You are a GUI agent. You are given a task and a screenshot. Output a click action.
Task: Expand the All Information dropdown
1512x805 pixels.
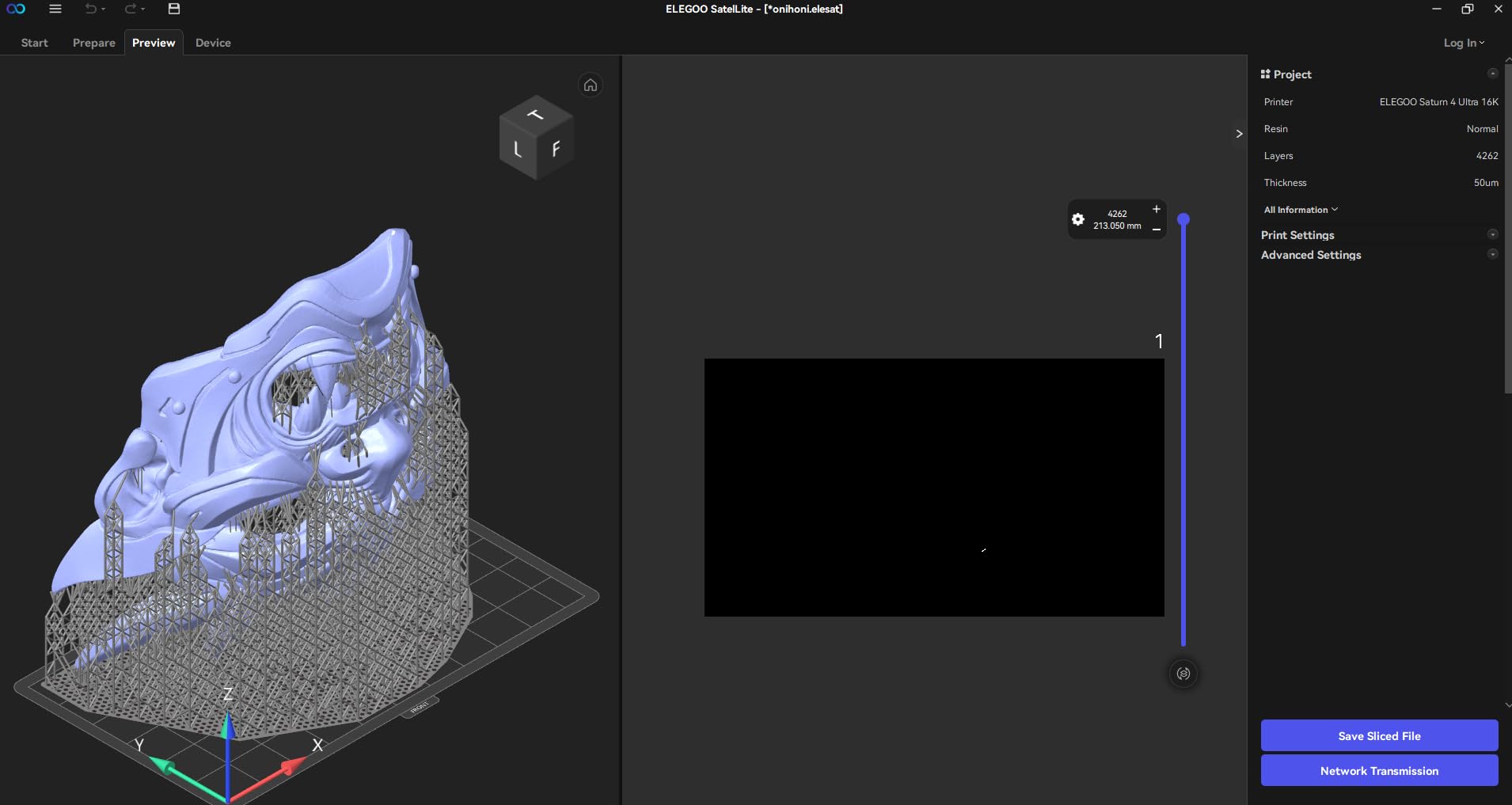pos(1301,210)
